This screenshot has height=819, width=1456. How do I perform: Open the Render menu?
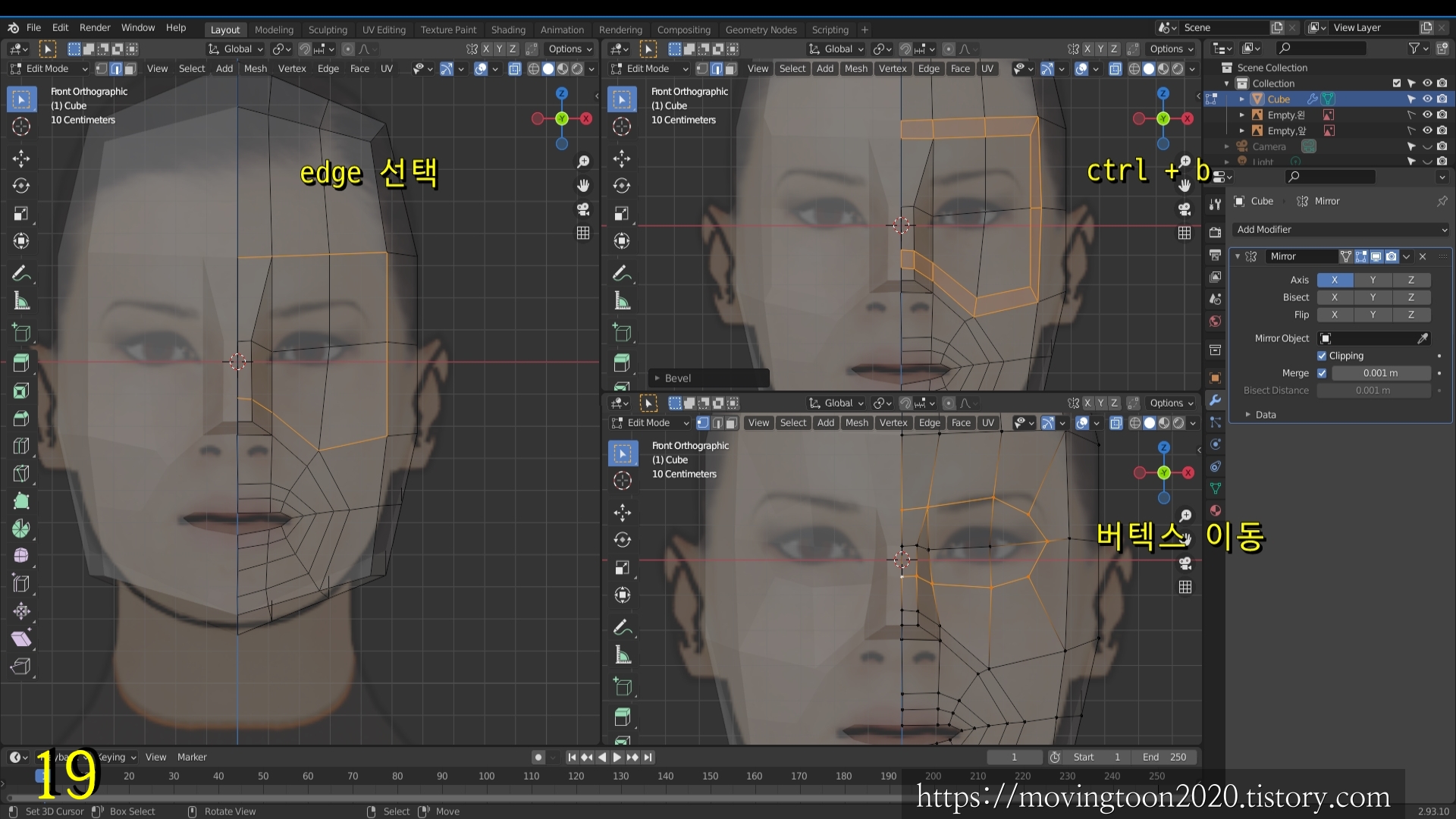(95, 28)
